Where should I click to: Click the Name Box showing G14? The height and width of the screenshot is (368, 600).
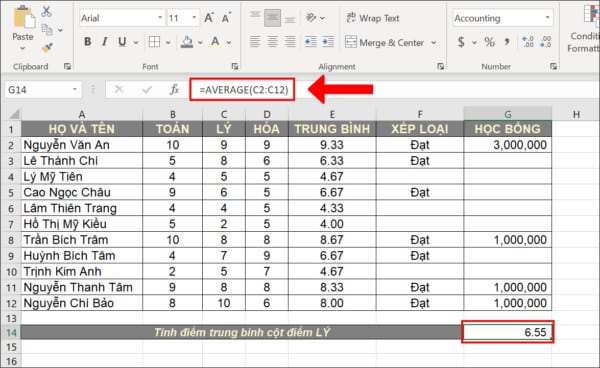(38, 90)
